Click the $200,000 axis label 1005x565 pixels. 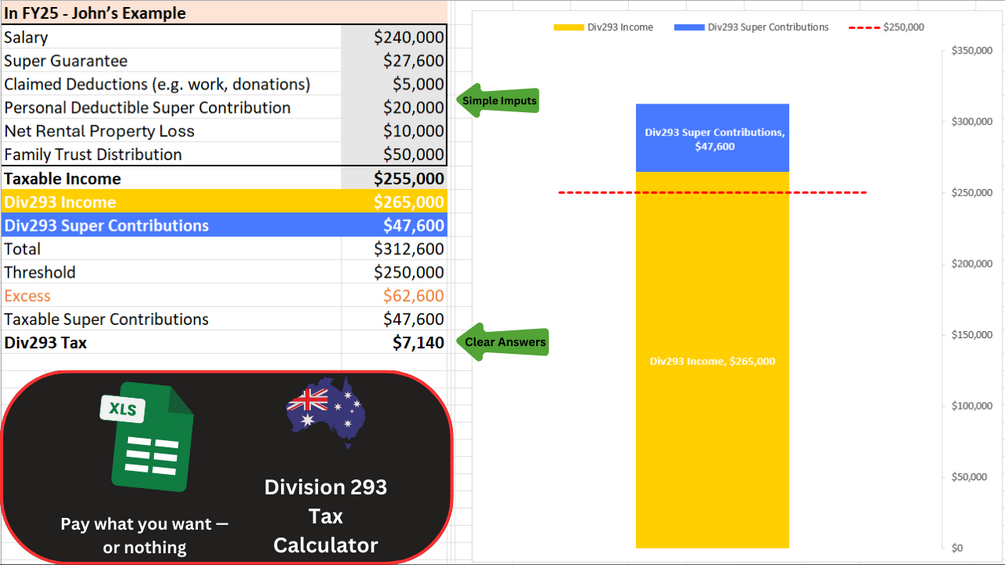(972, 263)
